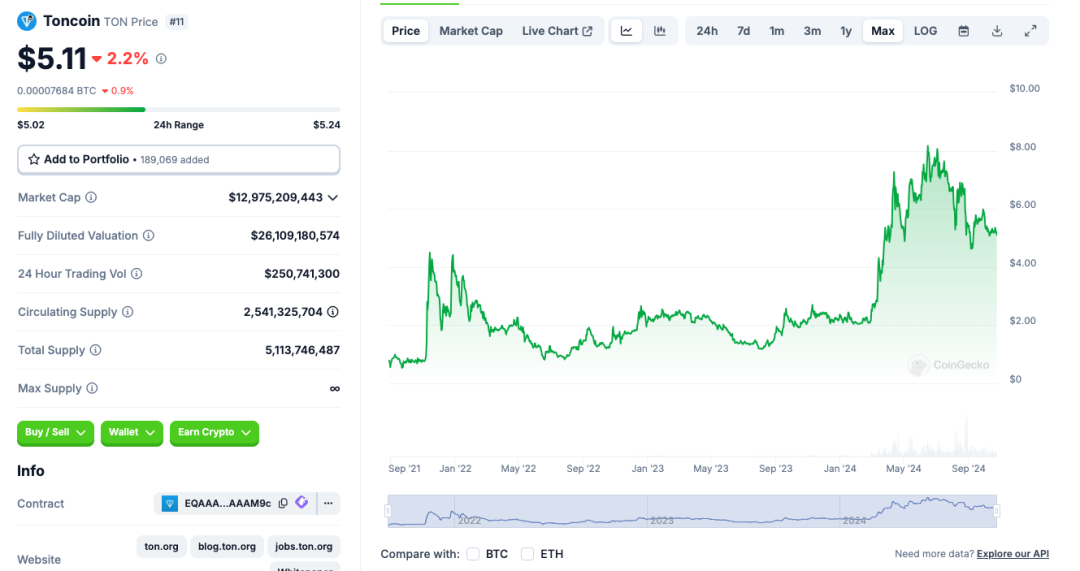Click the Add to Portfolio star icon

pyautogui.click(x=34, y=159)
